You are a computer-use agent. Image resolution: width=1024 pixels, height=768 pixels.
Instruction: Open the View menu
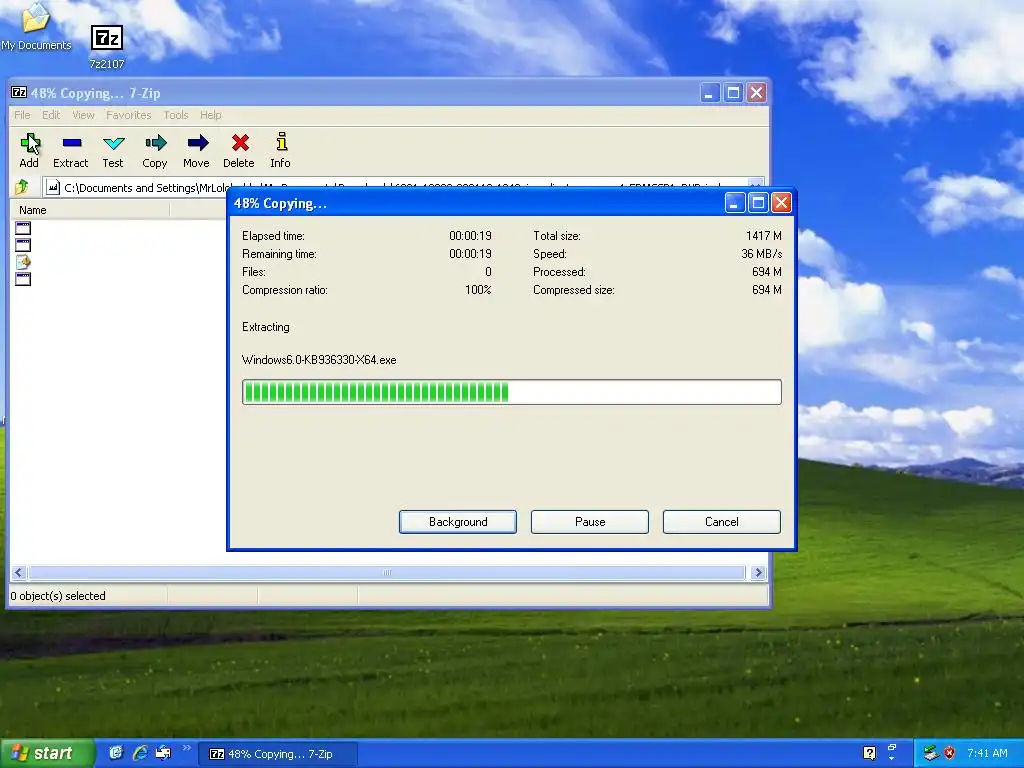click(x=83, y=115)
